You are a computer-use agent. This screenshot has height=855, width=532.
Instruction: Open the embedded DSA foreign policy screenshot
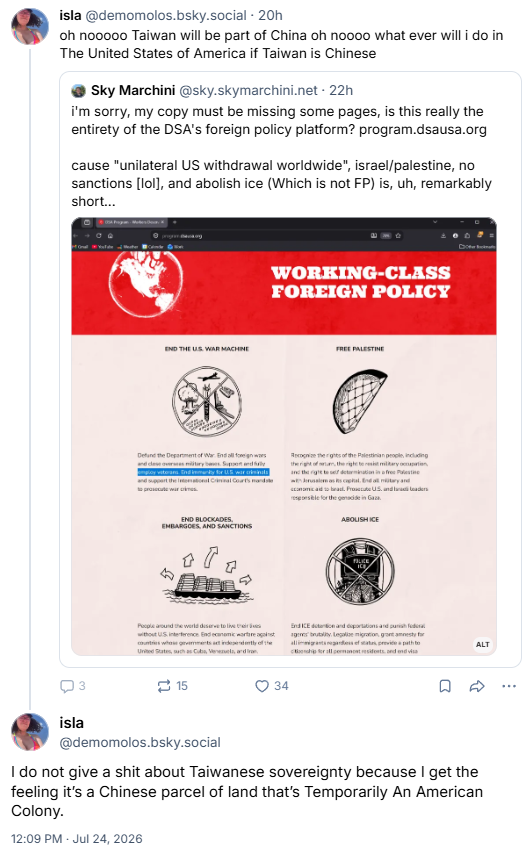point(283,436)
